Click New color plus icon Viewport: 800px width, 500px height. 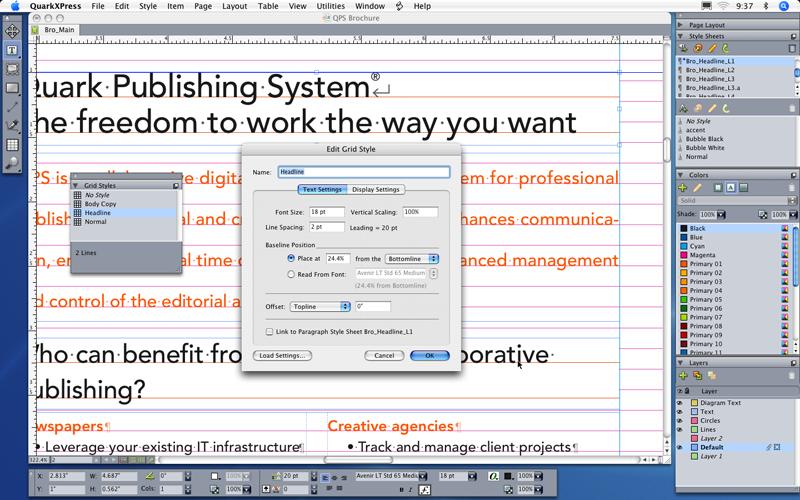pos(683,188)
